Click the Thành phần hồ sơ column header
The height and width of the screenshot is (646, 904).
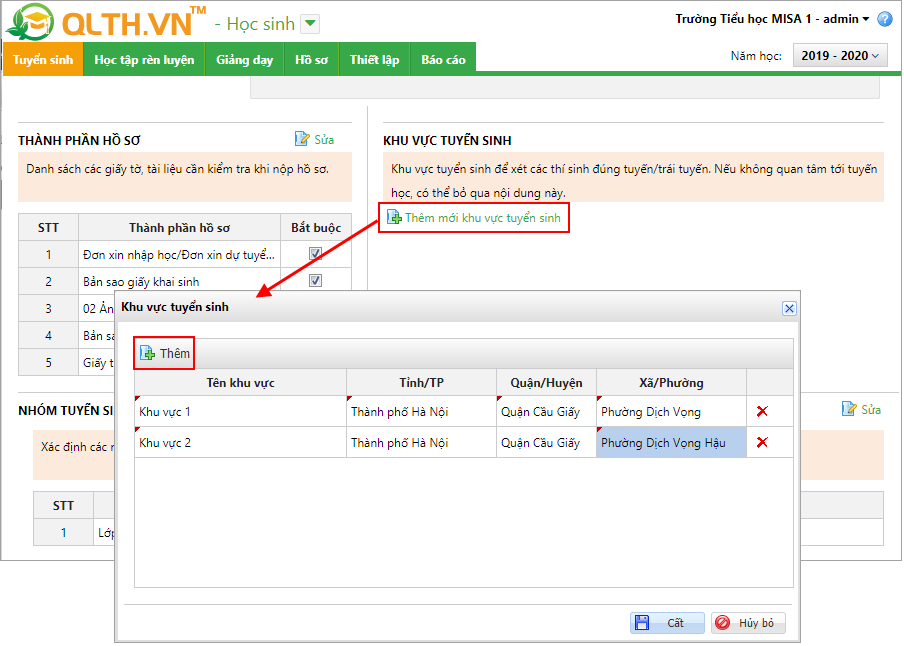[x=179, y=227]
